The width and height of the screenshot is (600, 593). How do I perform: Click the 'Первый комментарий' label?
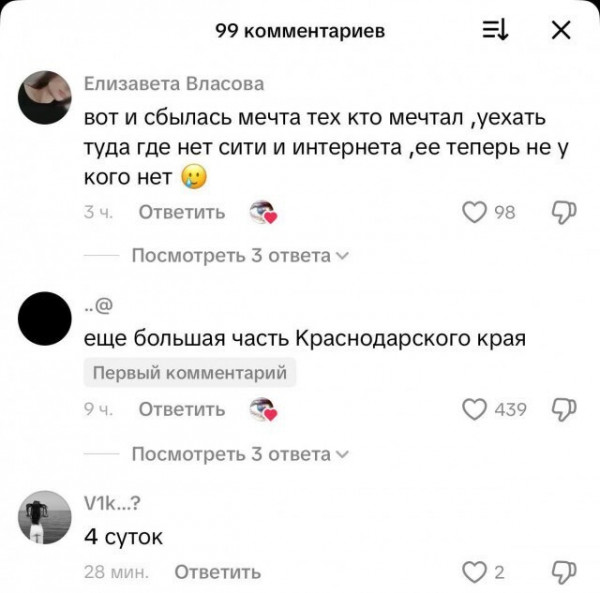190,372
